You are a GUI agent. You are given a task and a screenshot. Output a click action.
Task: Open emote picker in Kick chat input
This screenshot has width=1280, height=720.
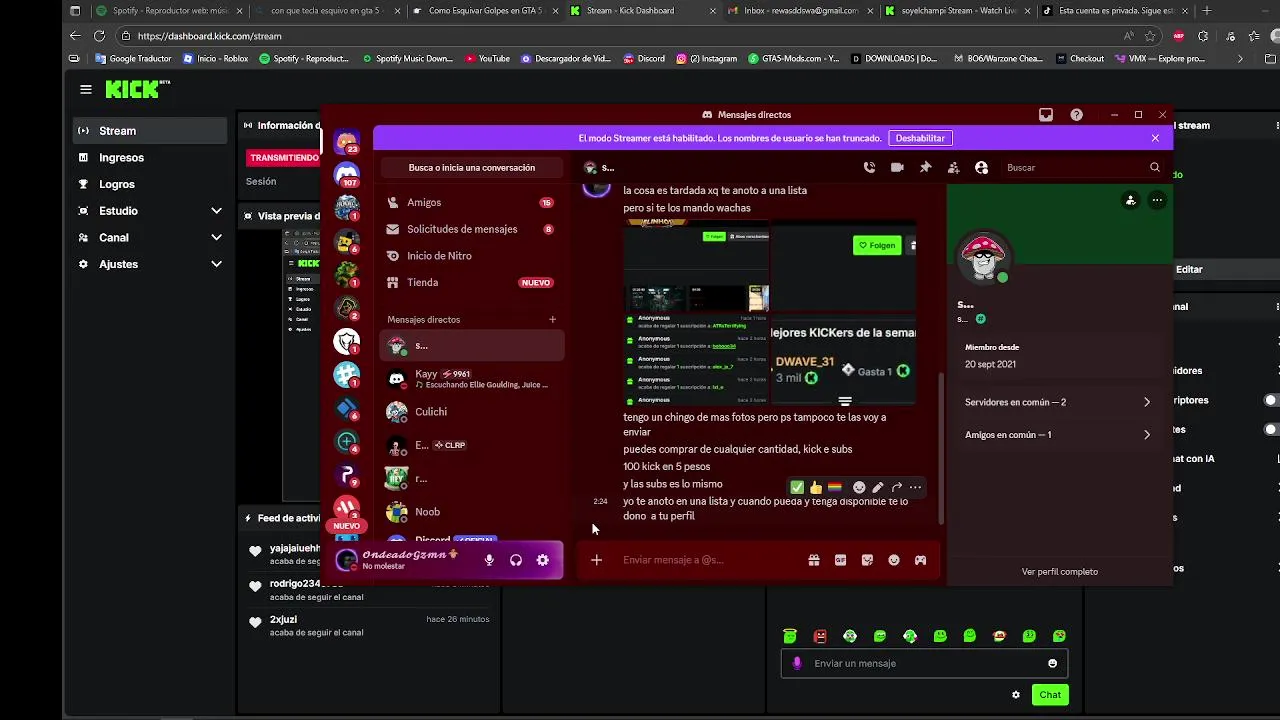pyautogui.click(x=1052, y=663)
